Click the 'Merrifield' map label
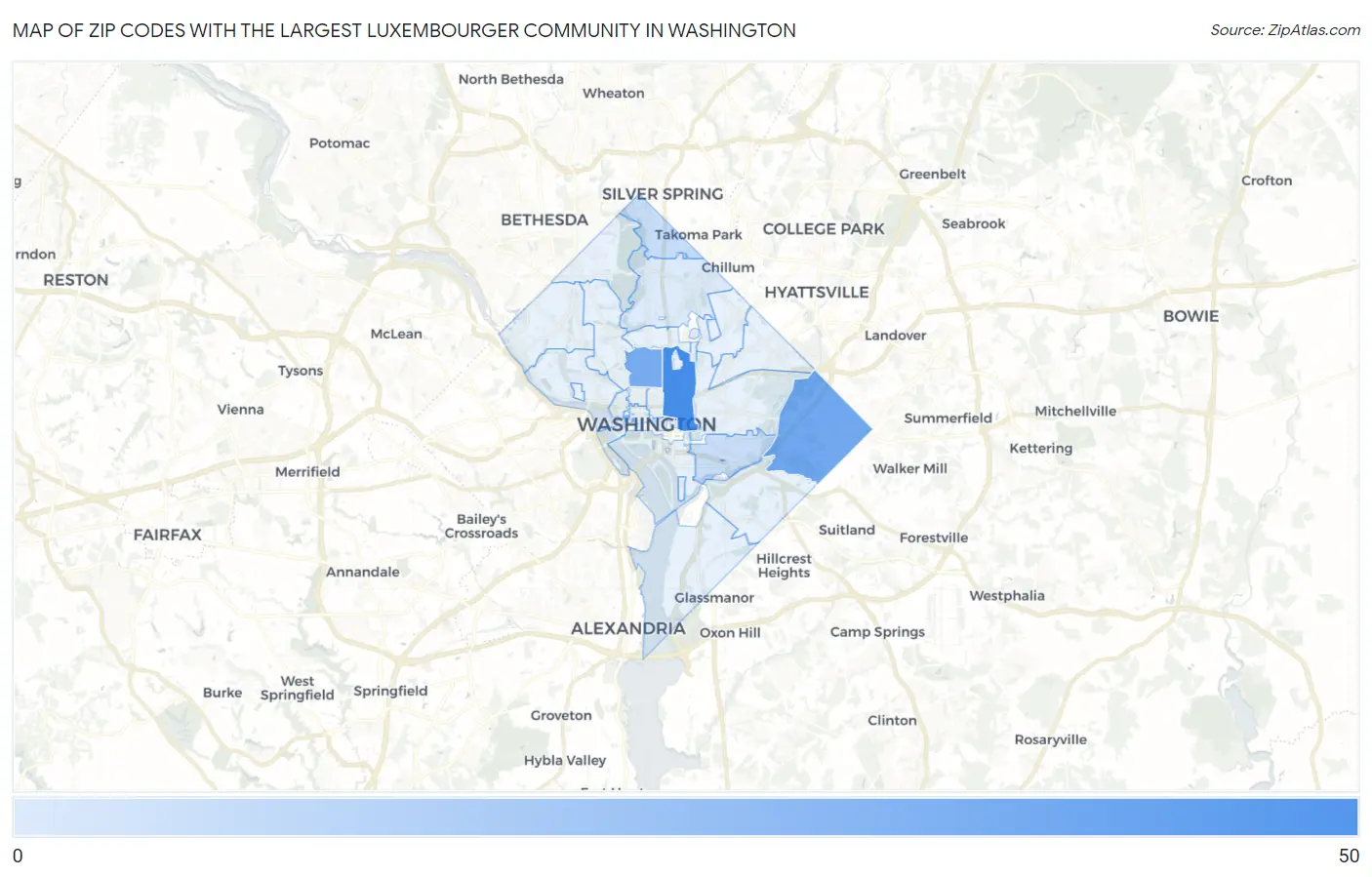The width and height of the screenshot is (1372, 877). (307, 472)
